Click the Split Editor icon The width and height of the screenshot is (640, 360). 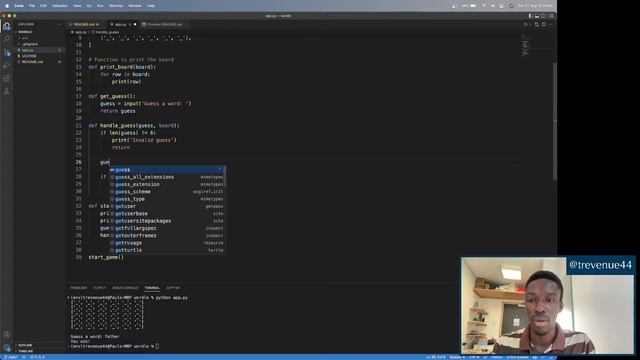point(544,24)
